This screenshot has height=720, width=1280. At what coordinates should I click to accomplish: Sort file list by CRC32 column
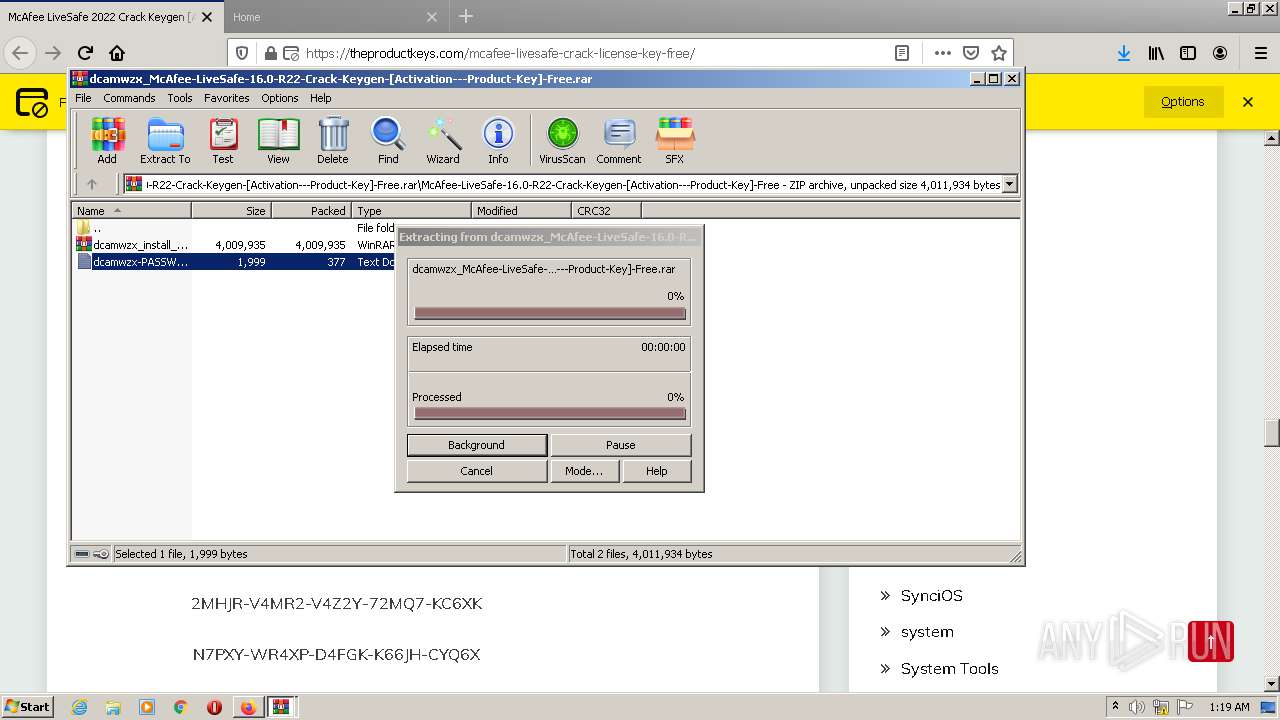[x=606, y=210]
